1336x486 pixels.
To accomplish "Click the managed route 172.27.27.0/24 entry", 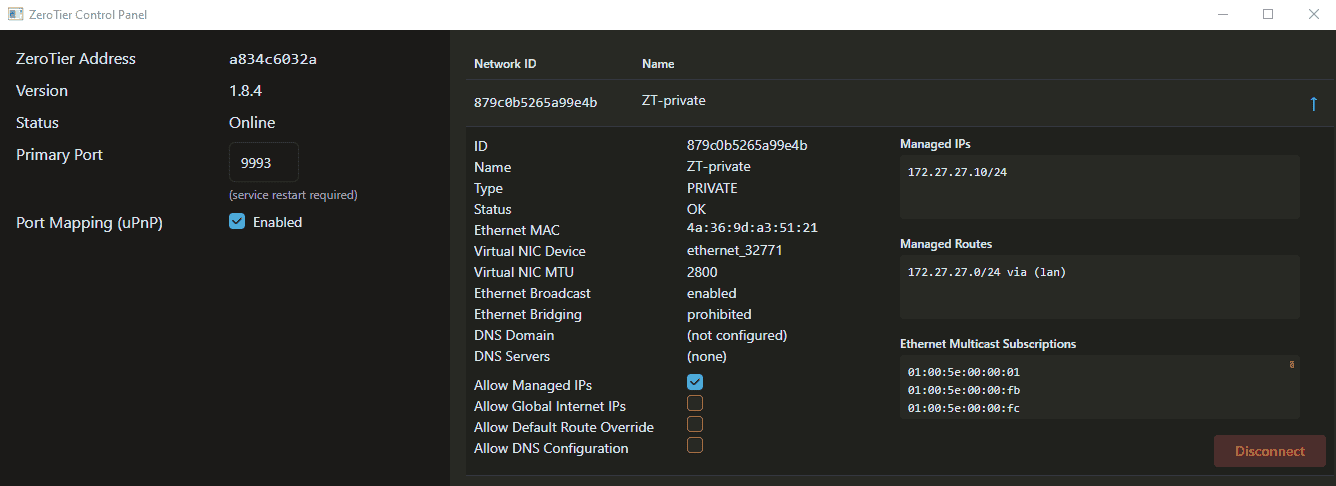I will (x=986, y=273).
